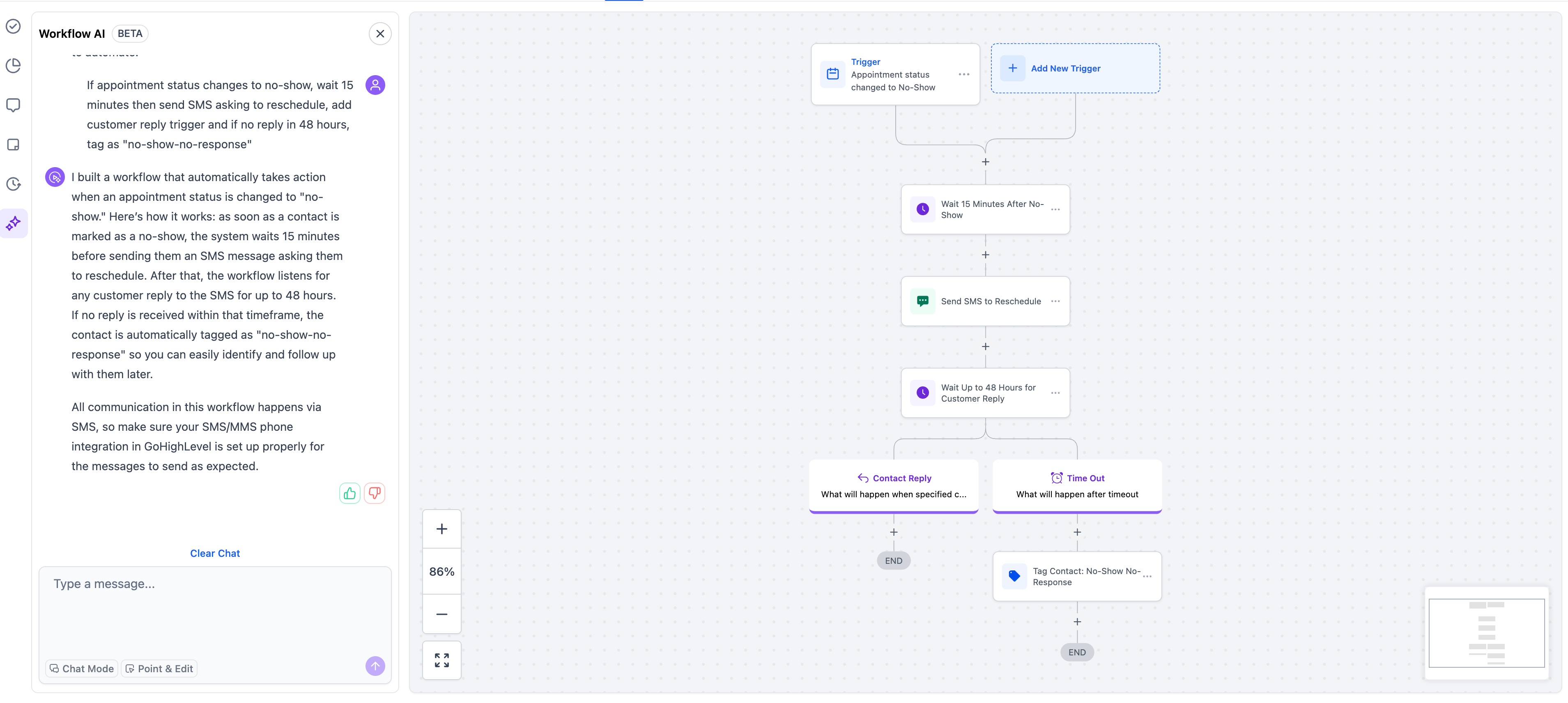Switch to Point & Edit mode
1568x703 pixels.
click(x=159, y=669)
